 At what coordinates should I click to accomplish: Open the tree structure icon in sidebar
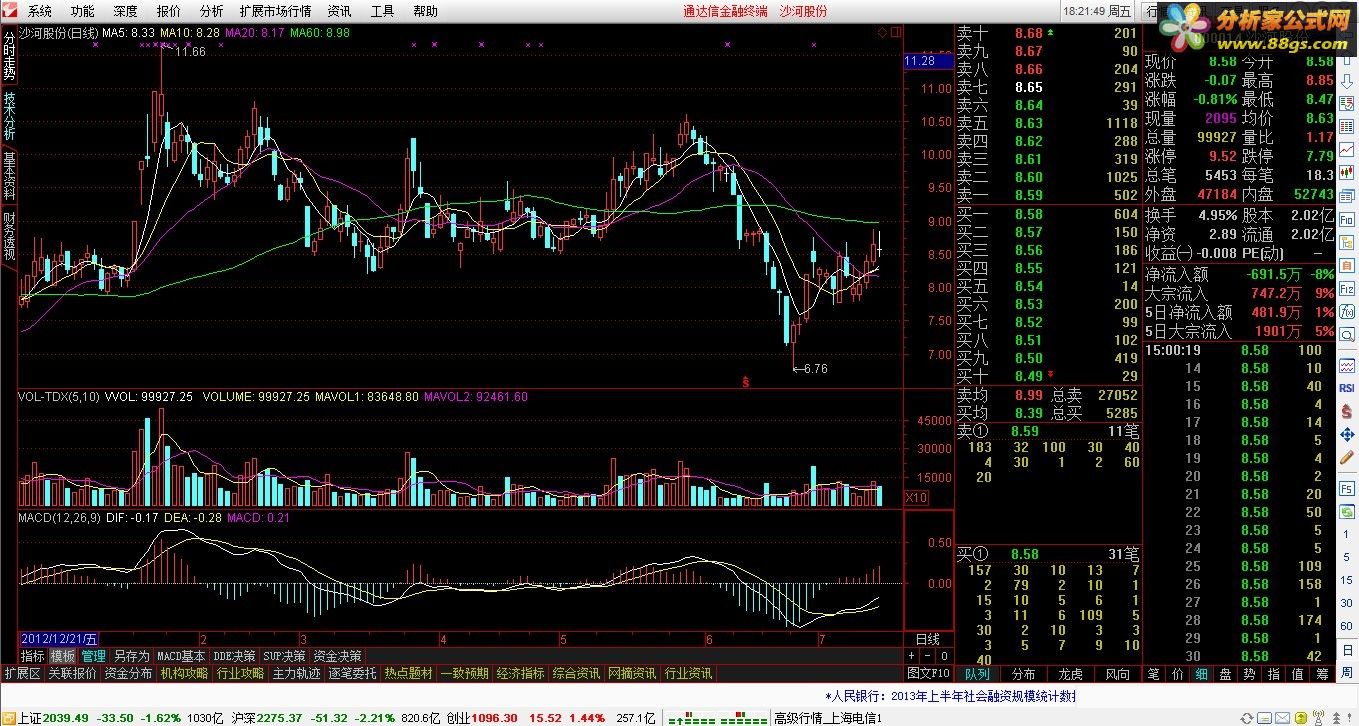[1347, 242]
